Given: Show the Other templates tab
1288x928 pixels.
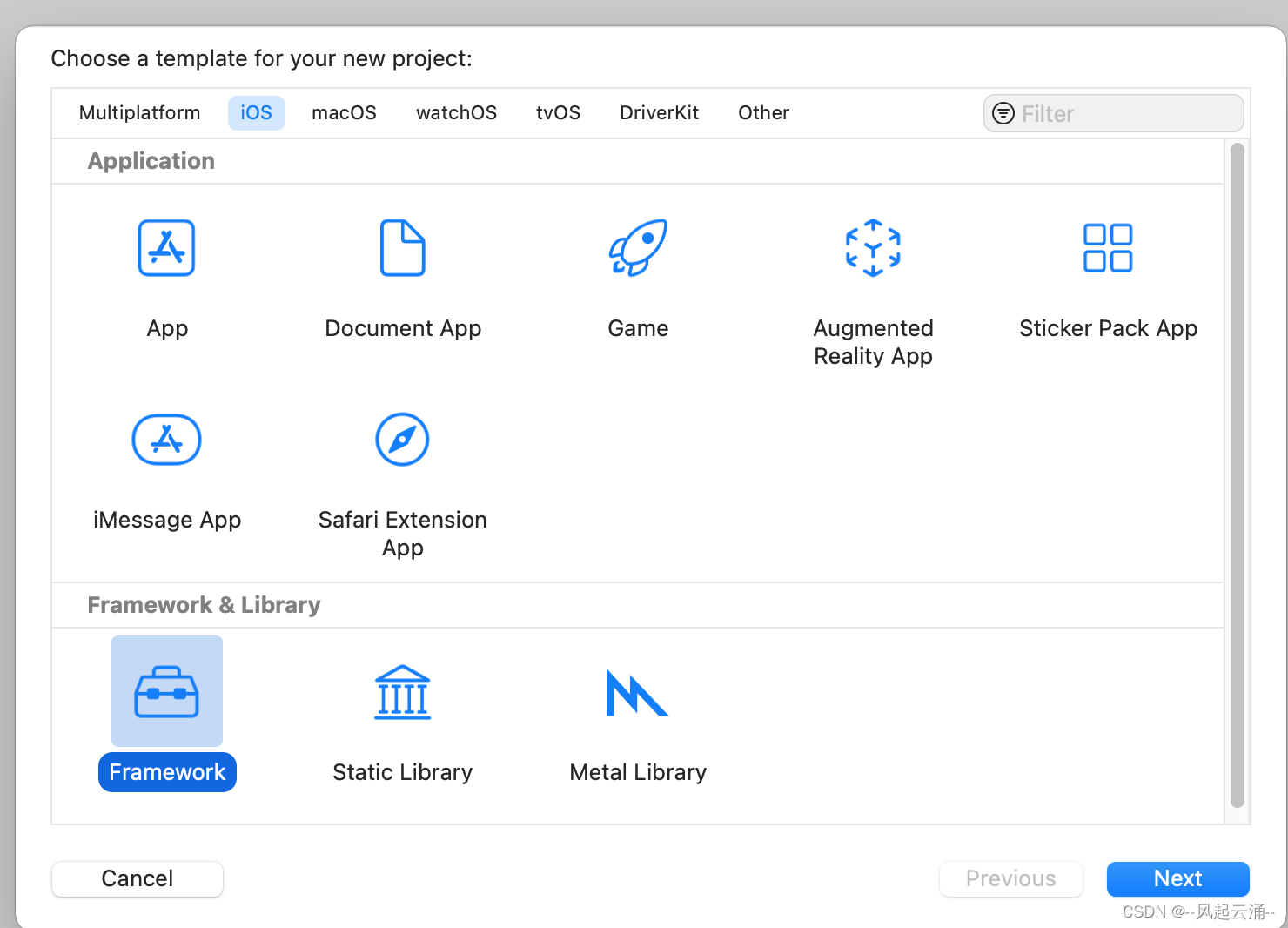Looking at the screenshot, I should [763, 113].
